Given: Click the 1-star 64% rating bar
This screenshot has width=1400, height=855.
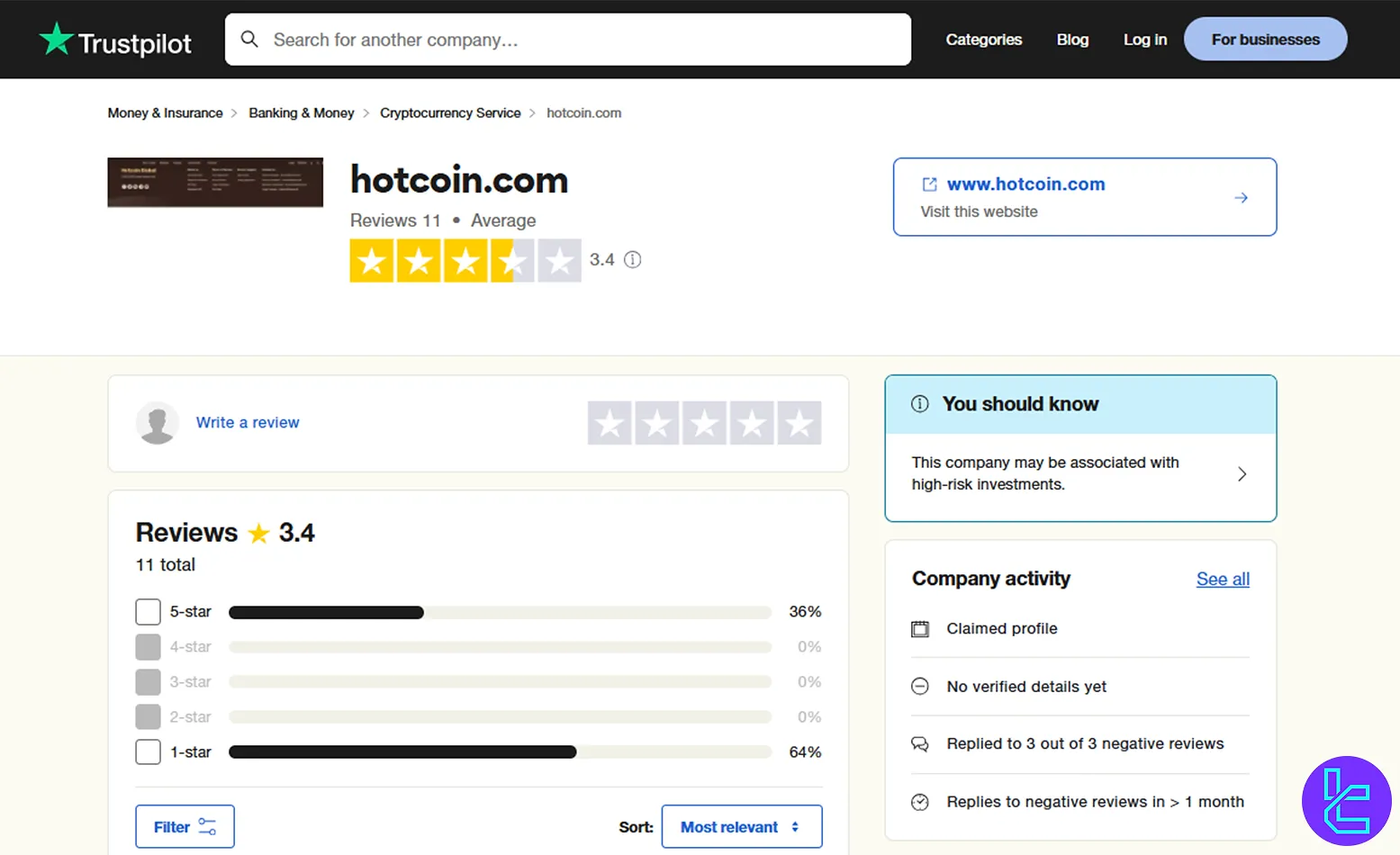Looking at the screenshot, I should 500,751.
